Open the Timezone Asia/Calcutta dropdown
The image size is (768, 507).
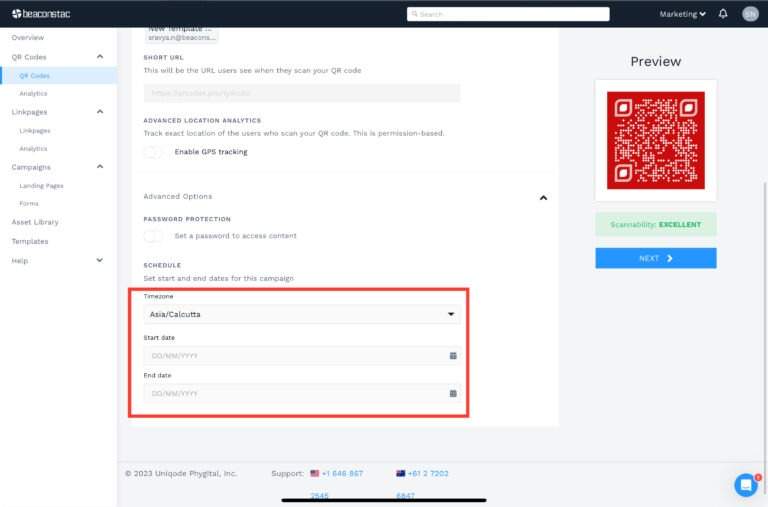[302, 314]
